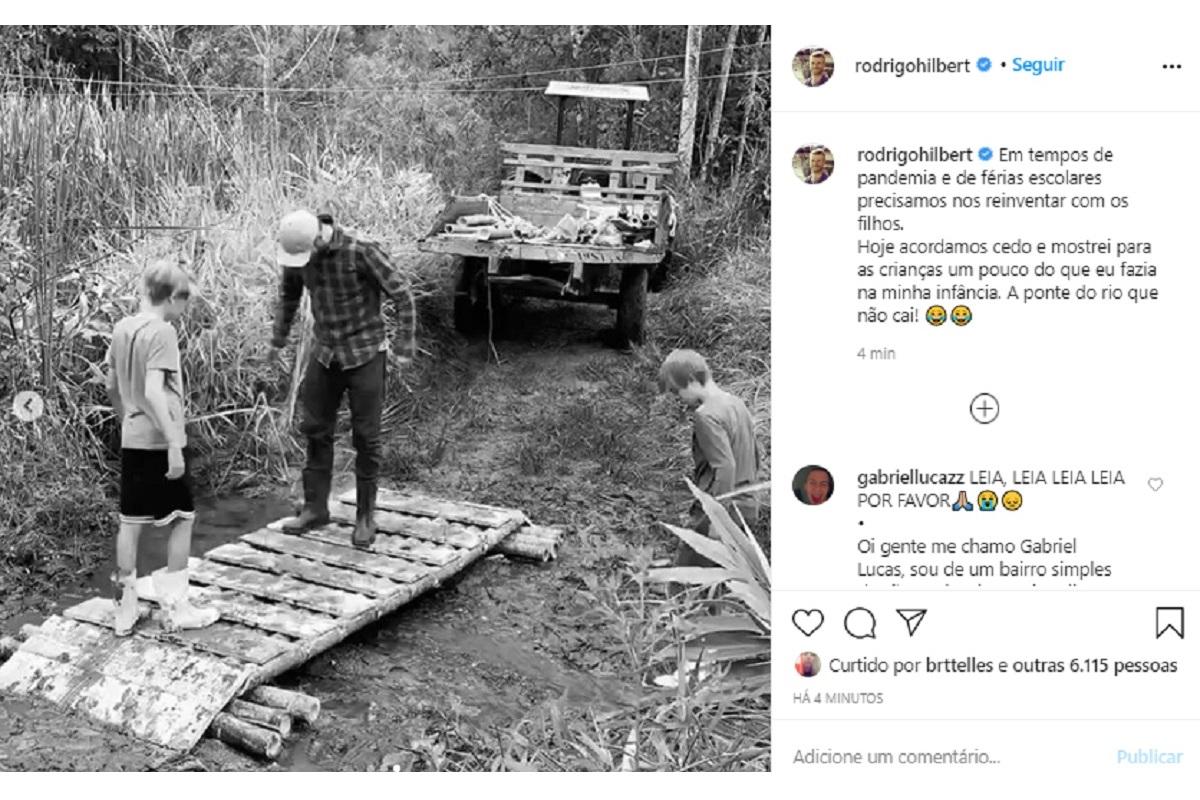Click the small liker avatar beside 'Curtido por'
The image size is (1200, 800).
pyautogui.click(x=807, y=665)
